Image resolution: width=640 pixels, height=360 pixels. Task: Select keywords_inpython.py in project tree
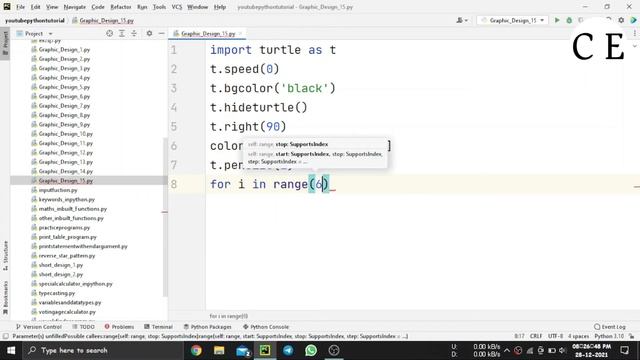(x=67, y=200)
